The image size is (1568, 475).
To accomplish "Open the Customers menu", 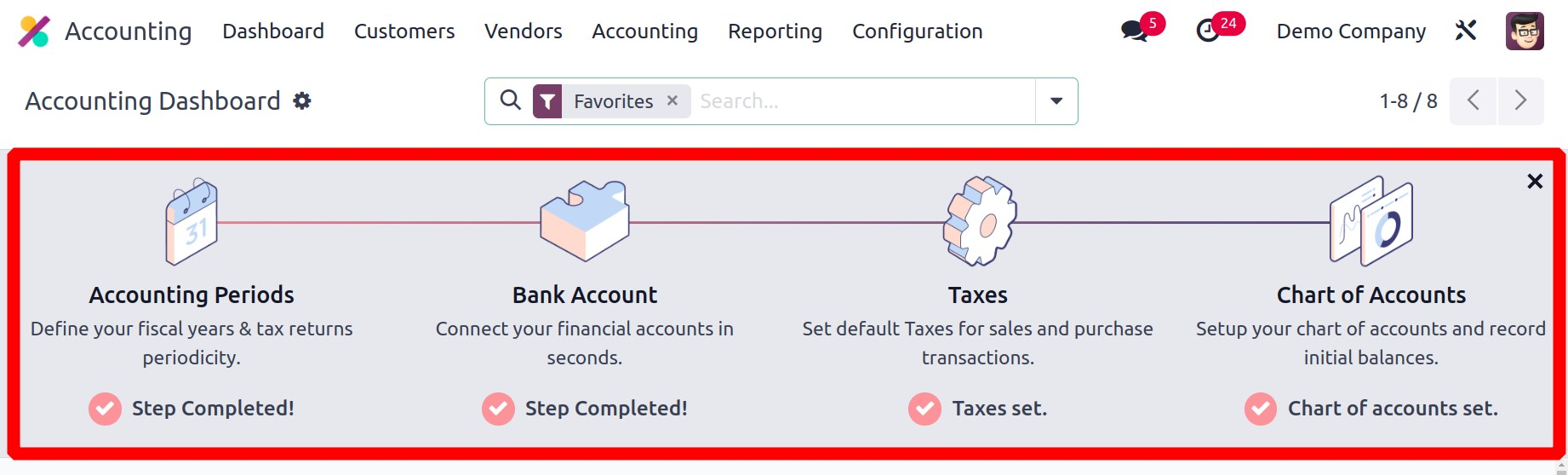I will point(404,31).
